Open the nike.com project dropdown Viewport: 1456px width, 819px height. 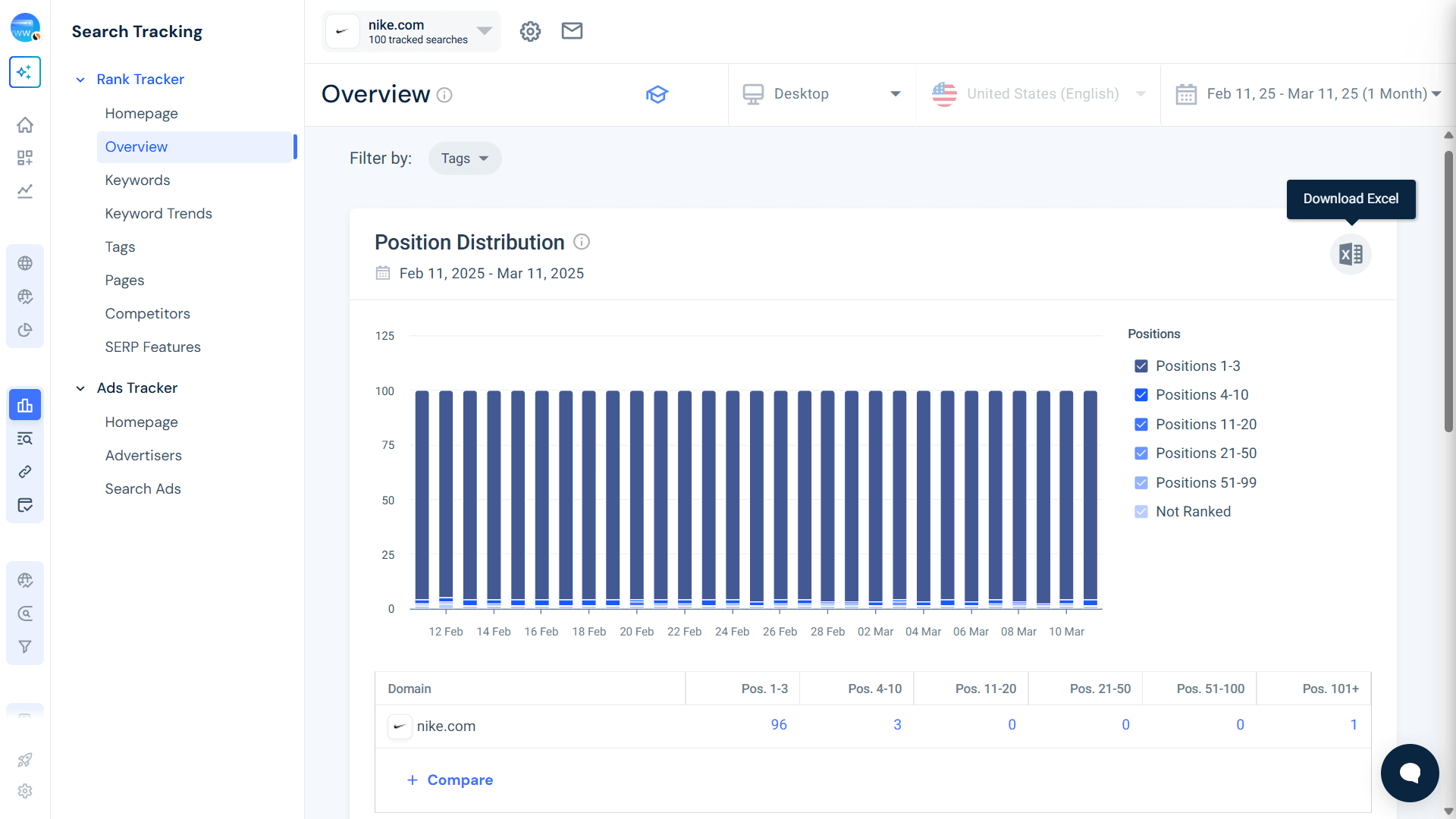coord(411,31)
